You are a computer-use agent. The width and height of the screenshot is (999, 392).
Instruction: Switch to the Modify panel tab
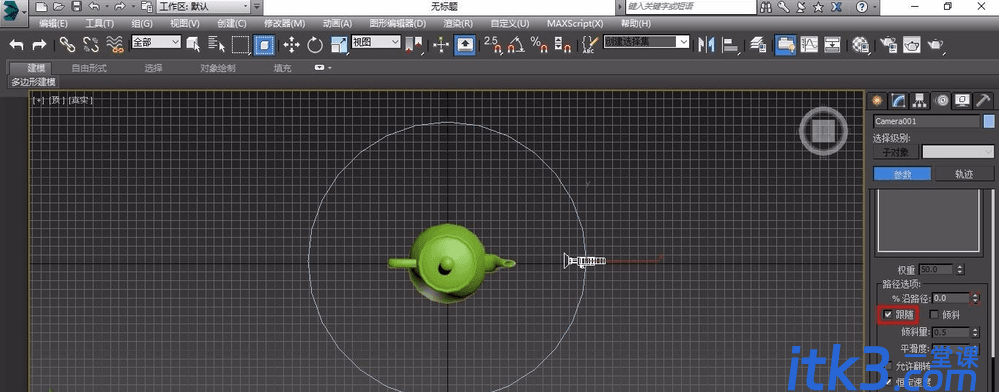(898, 100)
